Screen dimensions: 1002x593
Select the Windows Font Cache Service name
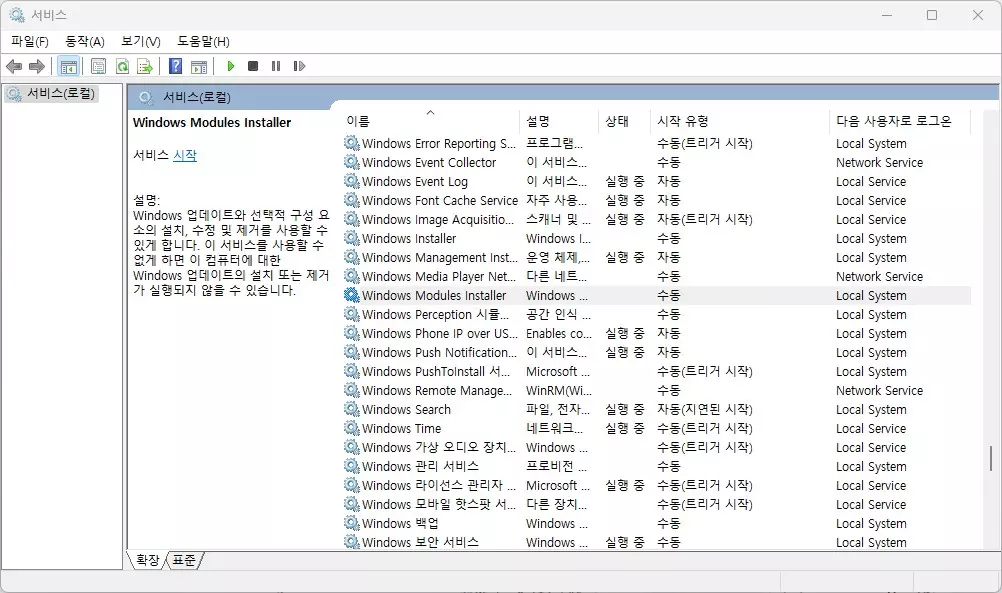(x=440, y=200)
